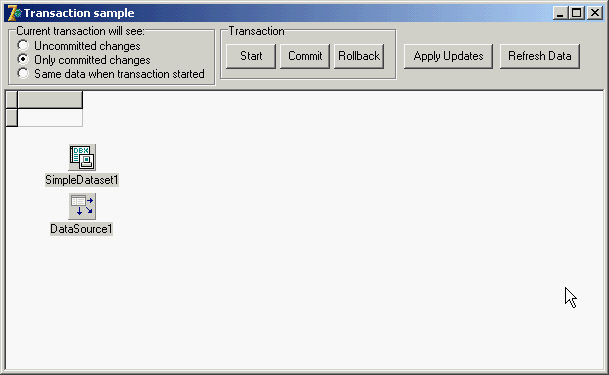Click the Delphi app icon in title bar

pos(14,13)
